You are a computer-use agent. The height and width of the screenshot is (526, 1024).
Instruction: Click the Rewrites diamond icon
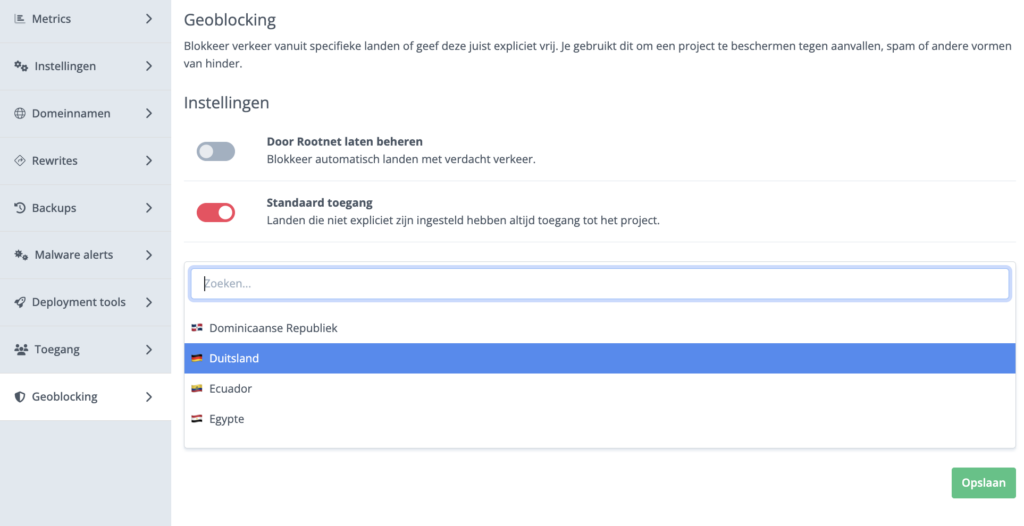20,161
